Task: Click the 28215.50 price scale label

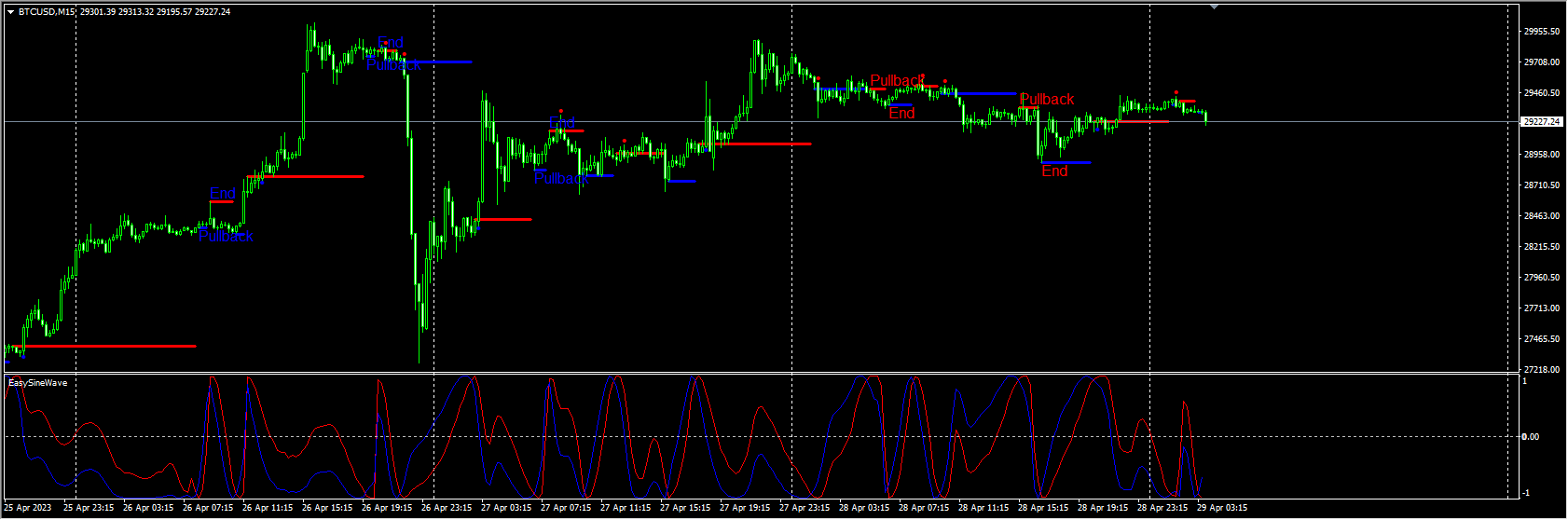Action: (x=1541, y=247)
